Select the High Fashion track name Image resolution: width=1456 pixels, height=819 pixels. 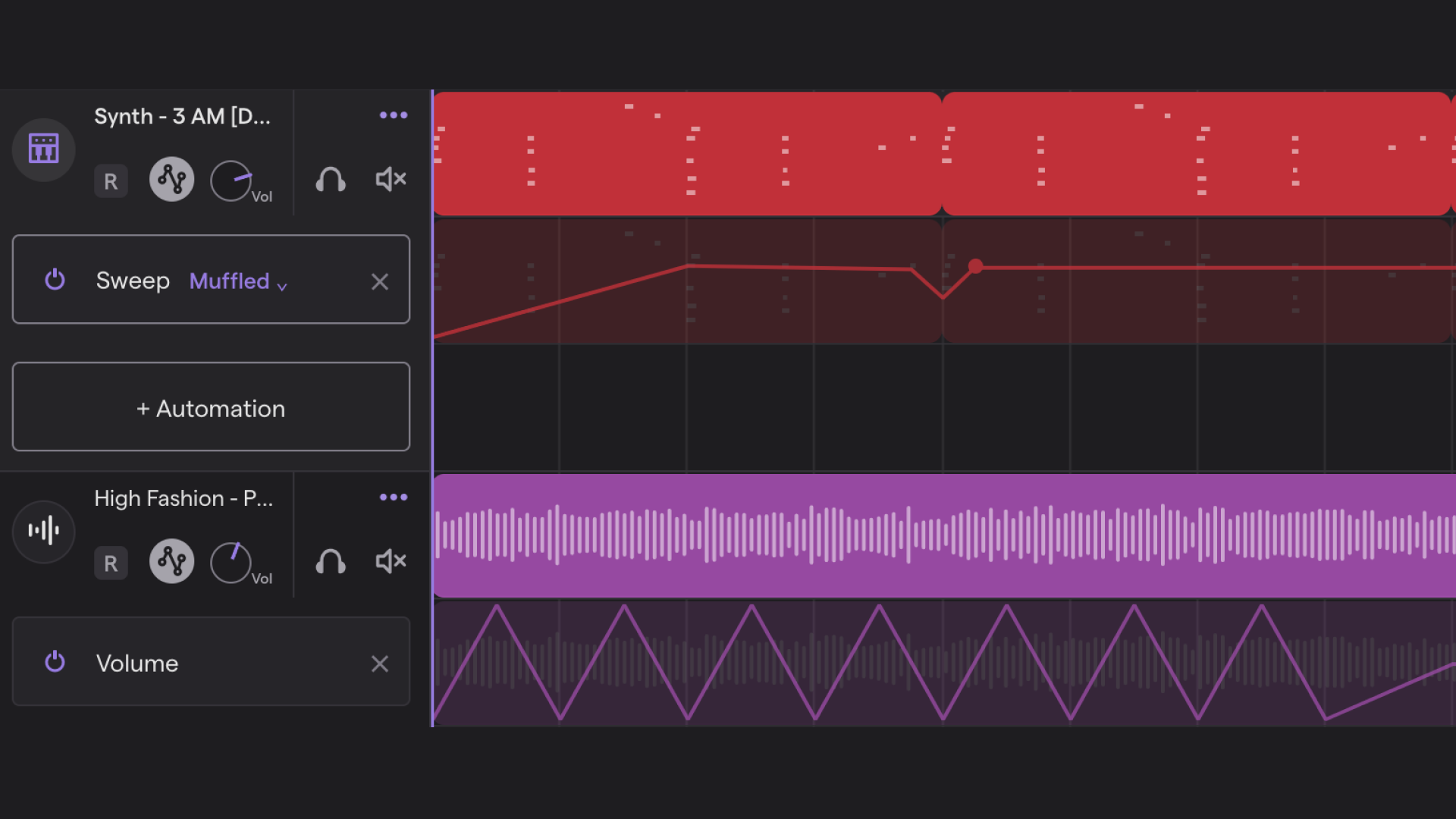(183, 498)
